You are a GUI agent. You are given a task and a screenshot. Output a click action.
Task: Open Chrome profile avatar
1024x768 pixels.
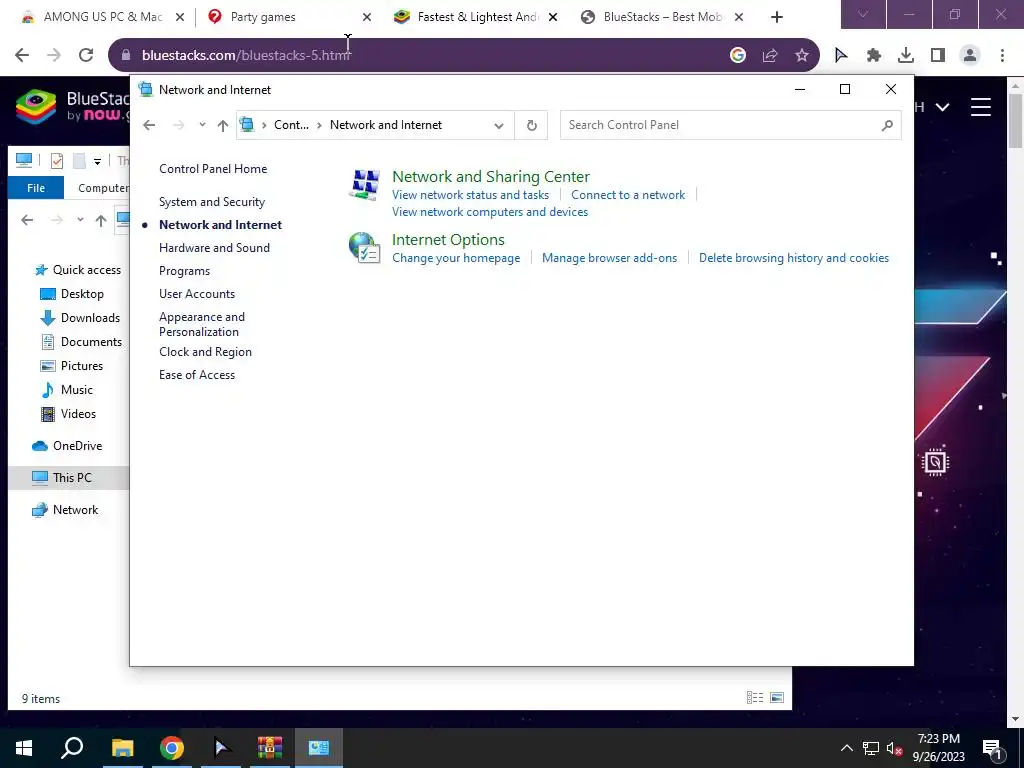(x=970, y=56)
